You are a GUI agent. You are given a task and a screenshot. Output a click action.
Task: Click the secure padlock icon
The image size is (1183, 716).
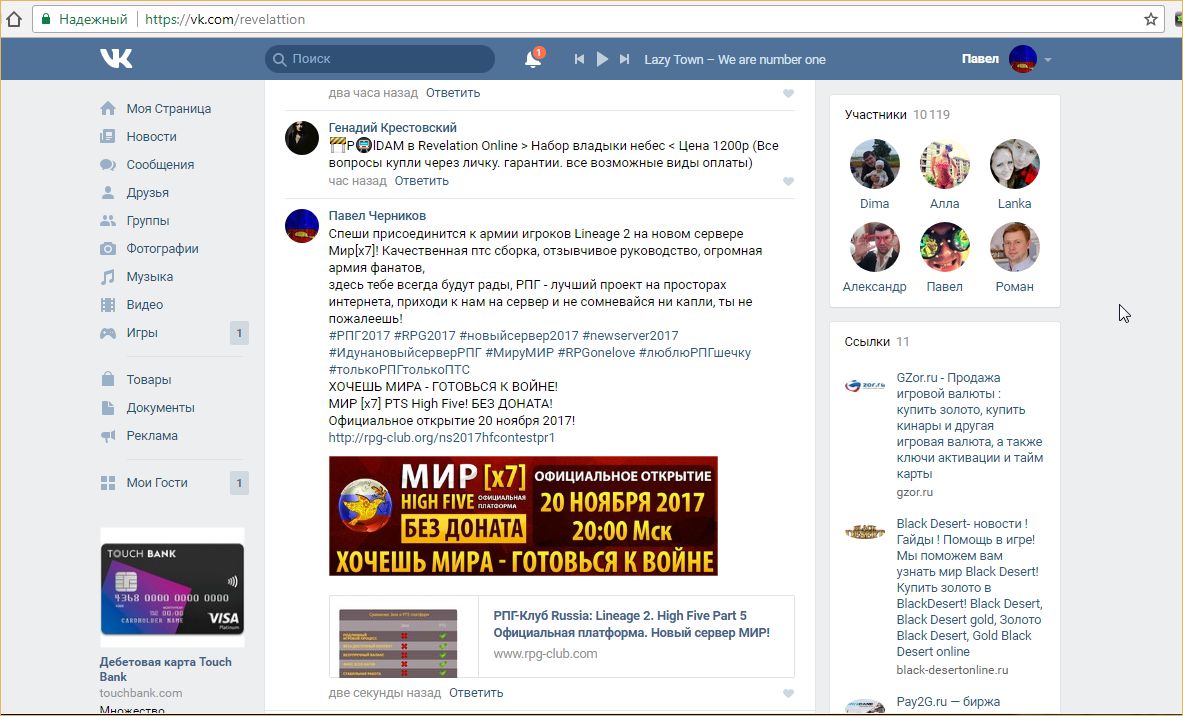(x=46, y=19)
